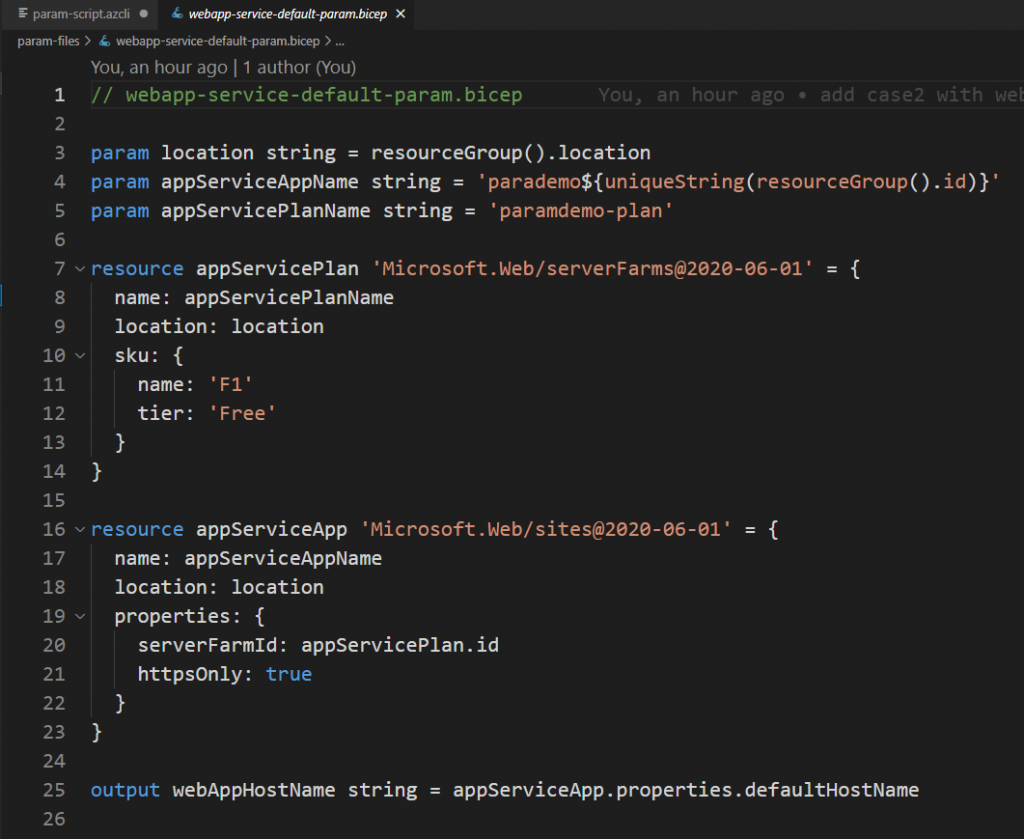
Task: Click the bicep file icon in active tab
Action: click(x=177, y=14)
